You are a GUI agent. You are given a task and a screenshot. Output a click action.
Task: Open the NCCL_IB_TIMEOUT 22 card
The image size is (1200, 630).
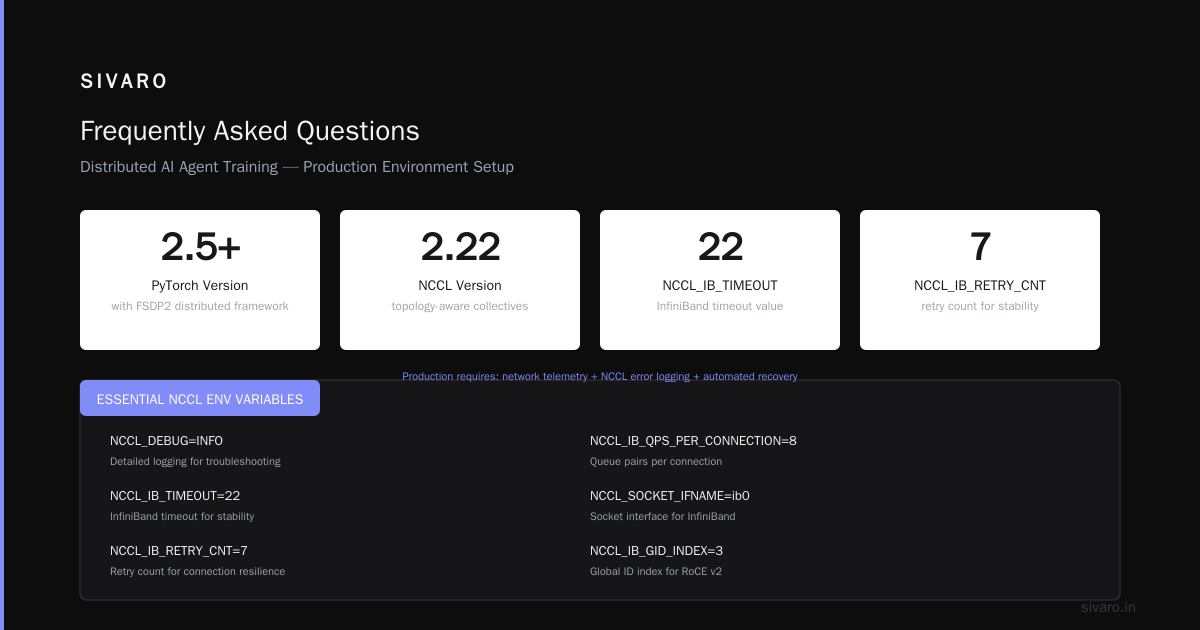tap(720, 280)
